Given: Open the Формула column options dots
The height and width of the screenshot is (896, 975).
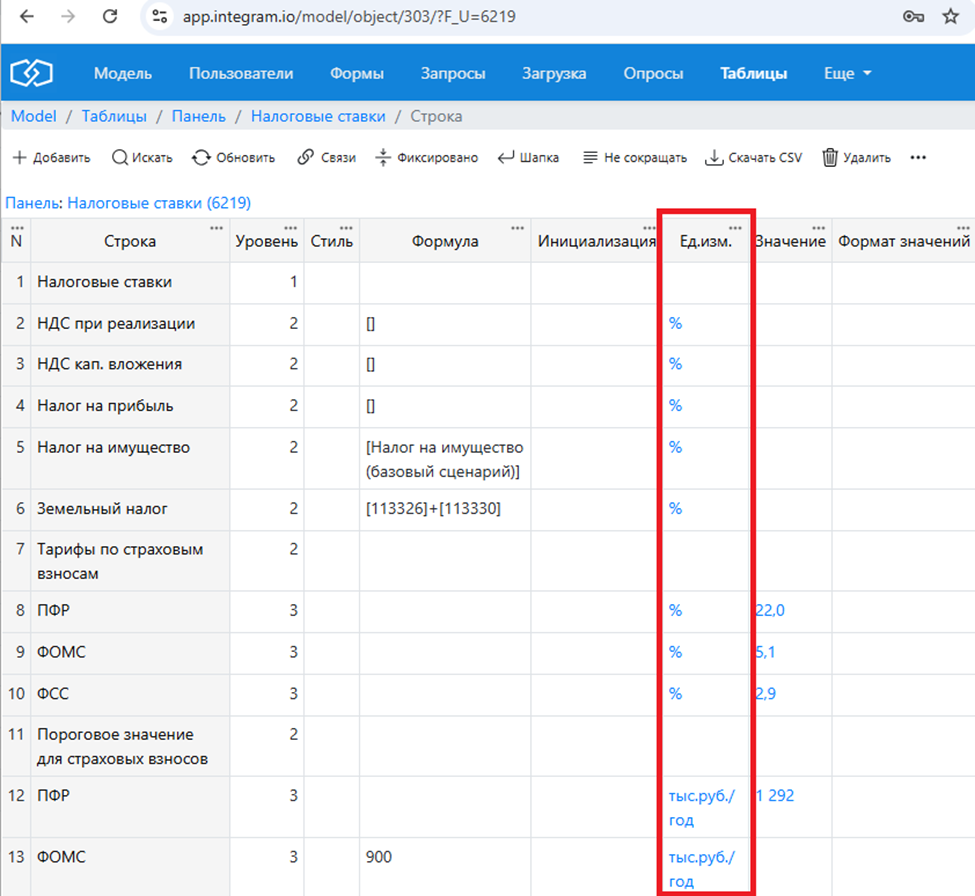Looking at the screenshot, I should (x=517, y=228).
